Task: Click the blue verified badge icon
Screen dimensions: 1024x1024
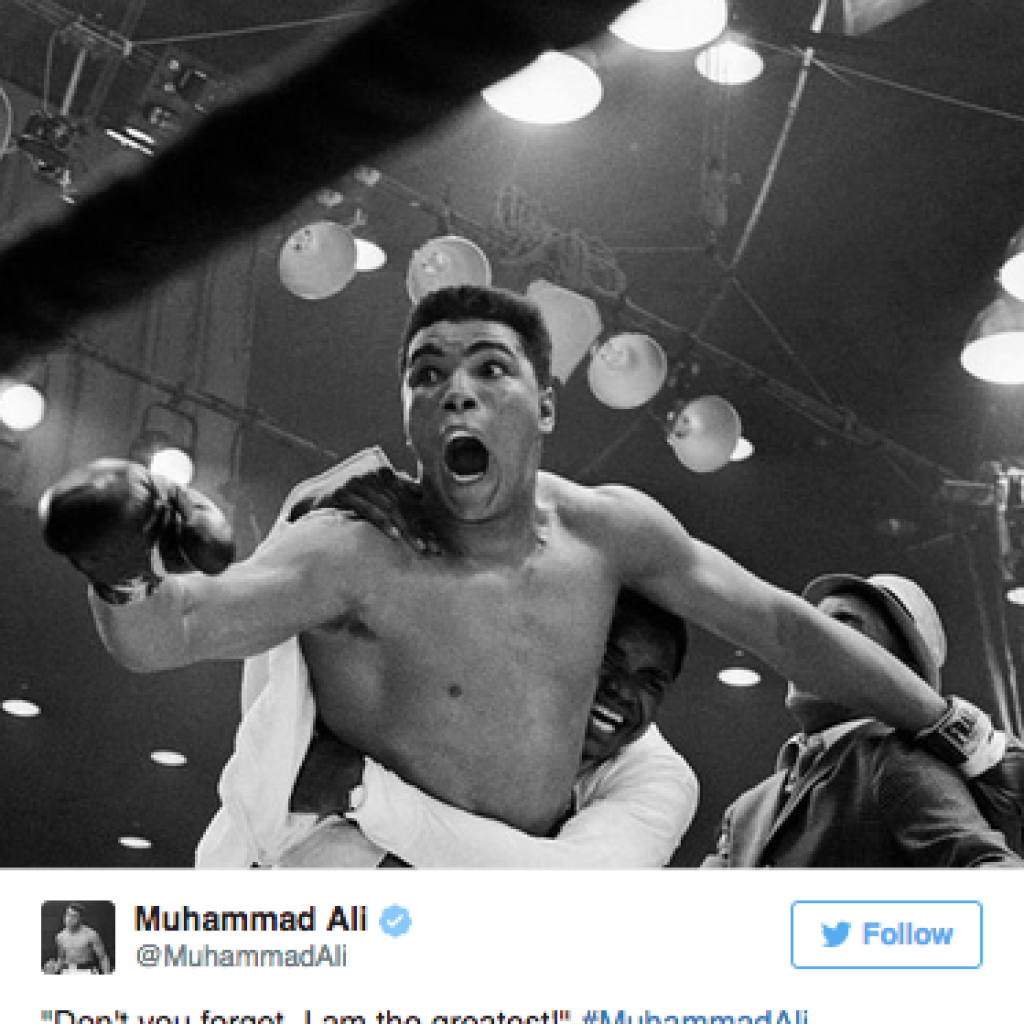Action: coord(395,921)
